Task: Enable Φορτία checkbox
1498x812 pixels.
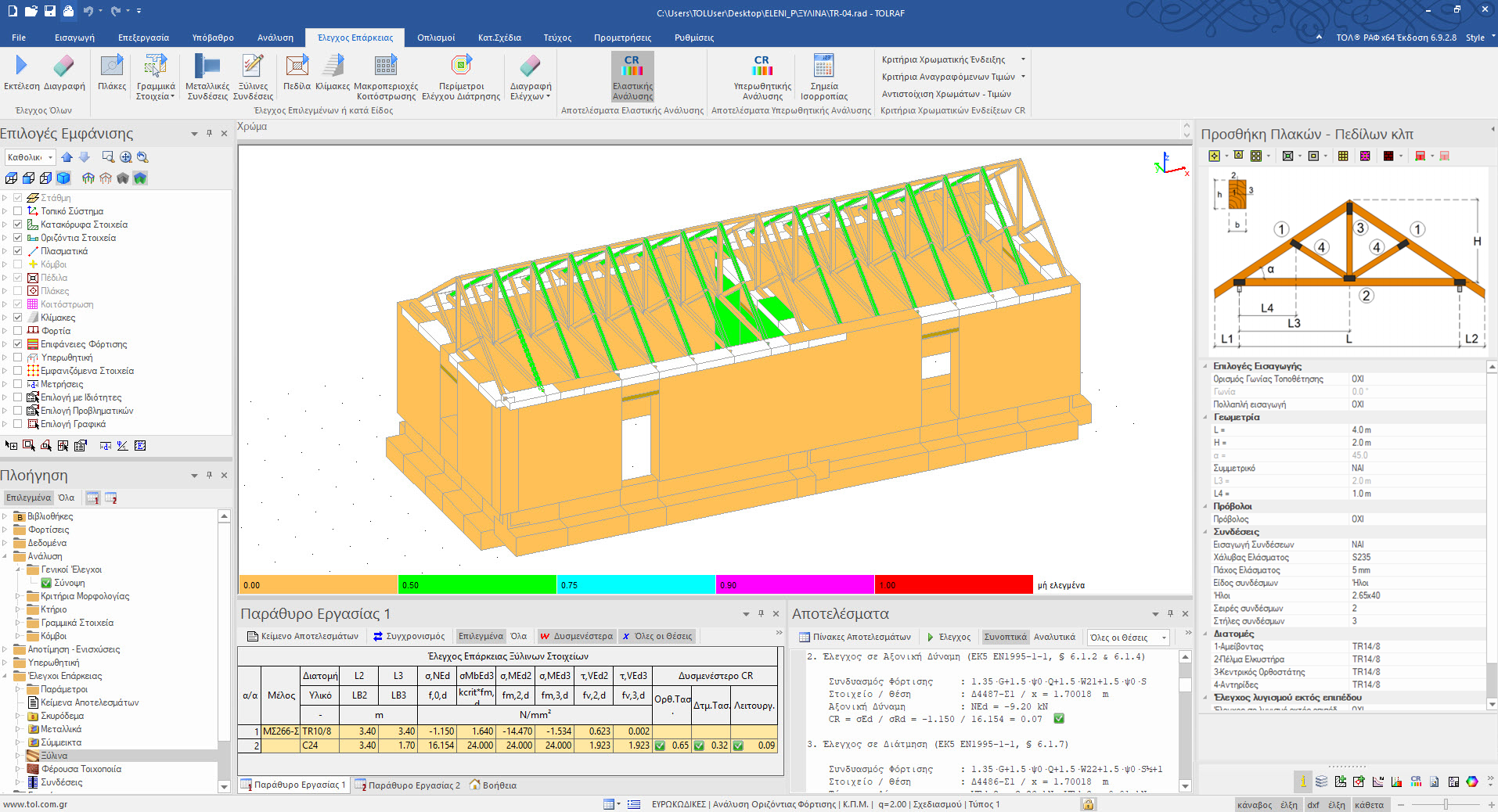Action: pyautogui.click(x=17, y=331)
